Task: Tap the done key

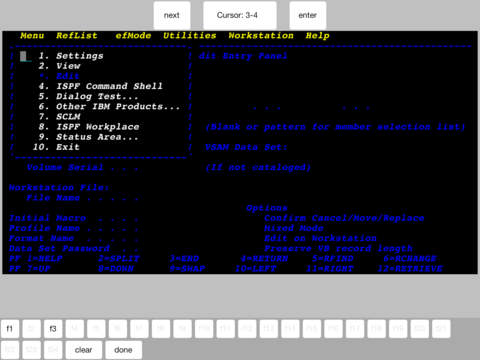Action: click(x=123, y=350)
